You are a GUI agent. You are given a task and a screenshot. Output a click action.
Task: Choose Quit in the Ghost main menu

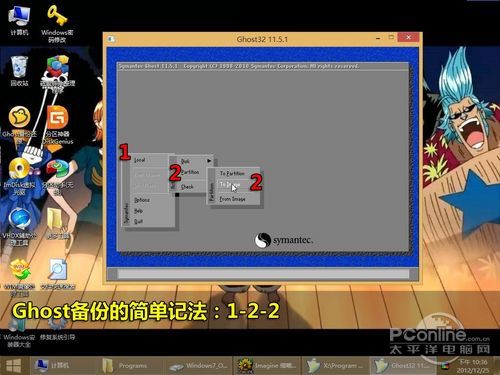point(138,221)
